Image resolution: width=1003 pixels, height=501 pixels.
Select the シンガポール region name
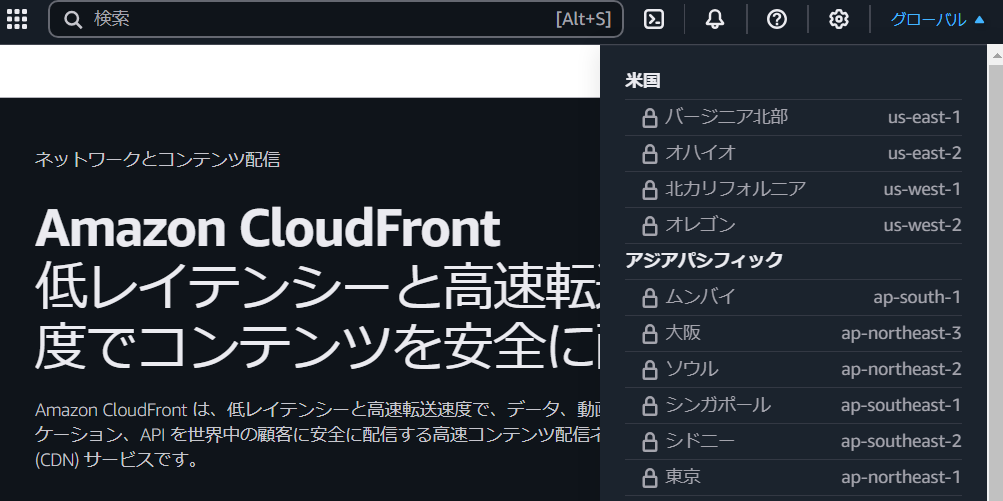point(718,404)
